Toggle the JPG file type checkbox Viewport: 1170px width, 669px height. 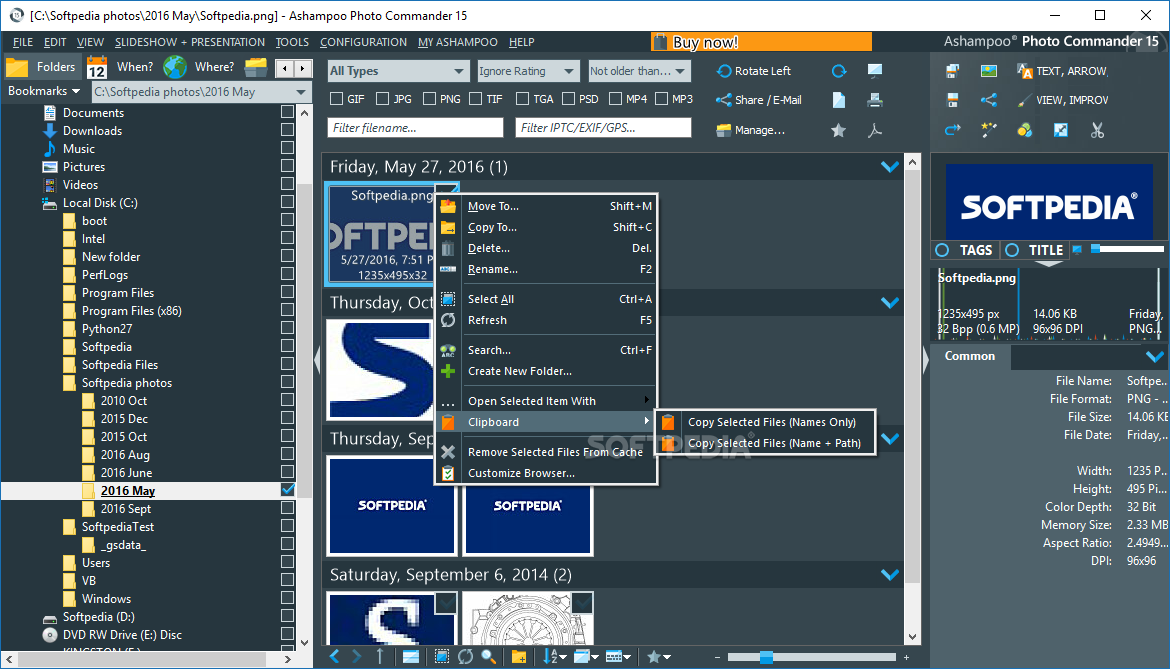pyautogui.click(x=383, y=99)
